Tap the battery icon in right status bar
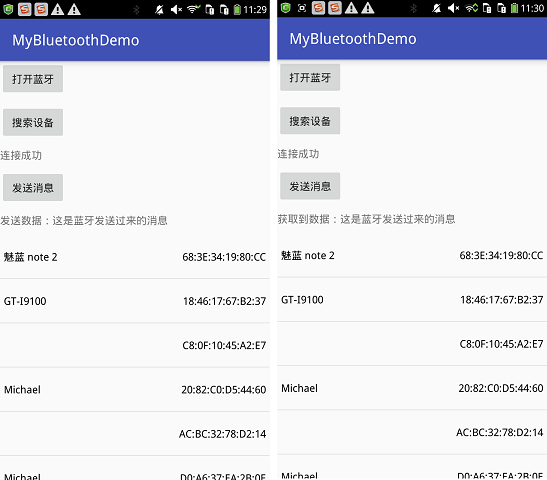The height and width of the screenshot is (480, 547). click(515, 8)
